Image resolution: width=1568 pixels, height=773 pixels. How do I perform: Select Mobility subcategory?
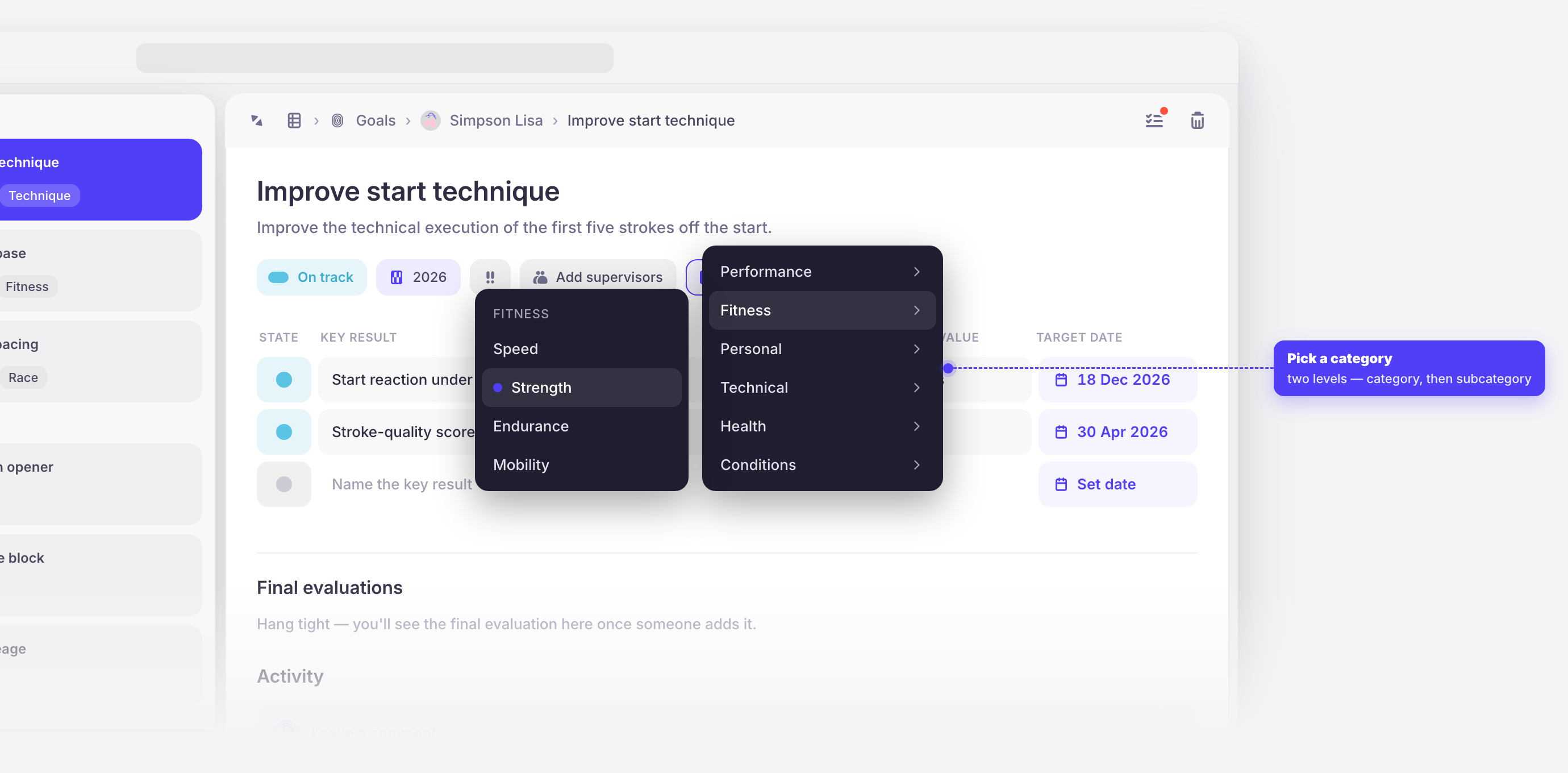[581, 465]
